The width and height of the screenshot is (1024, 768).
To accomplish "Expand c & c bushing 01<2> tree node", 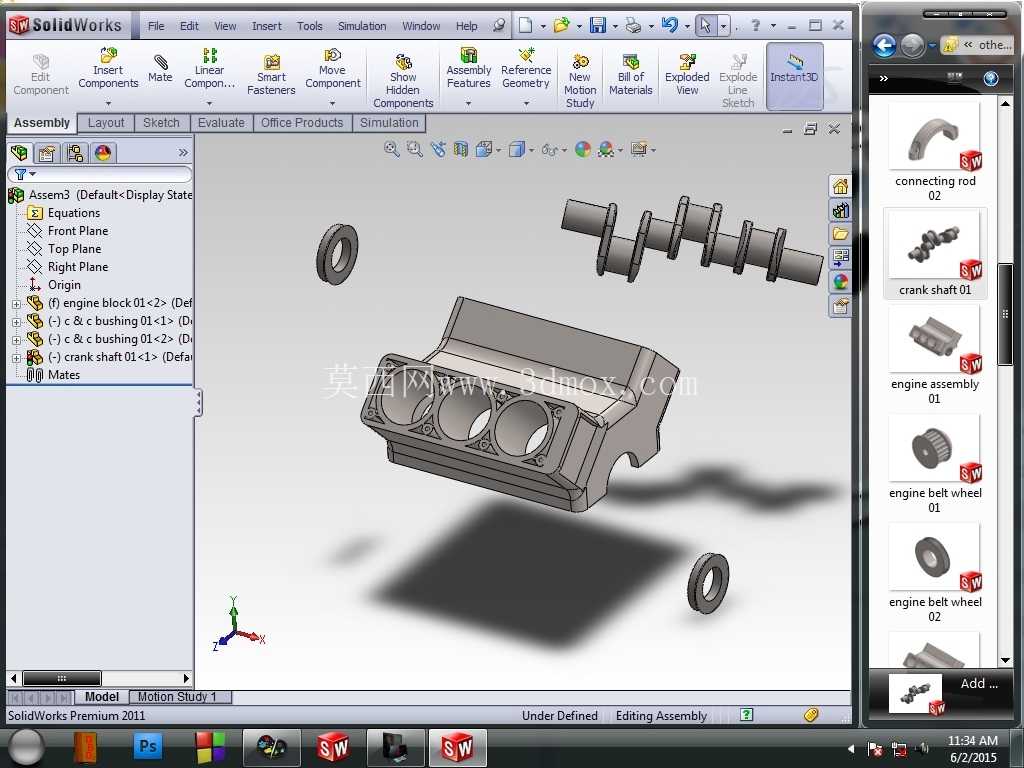I will click(16, 340).
